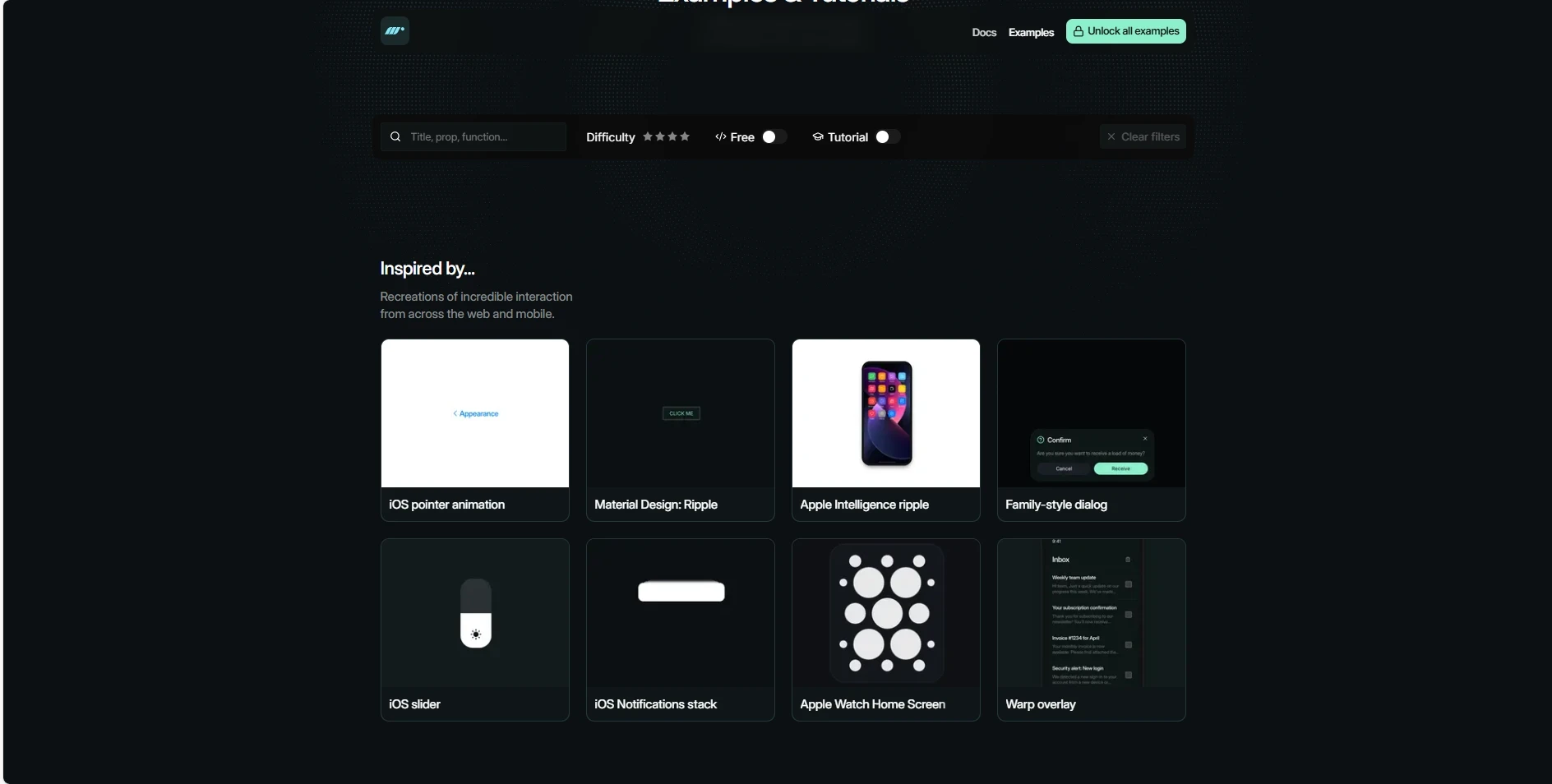1552x784 pixels.
Task: Click Unlock all examples button
Action: 1126,31
